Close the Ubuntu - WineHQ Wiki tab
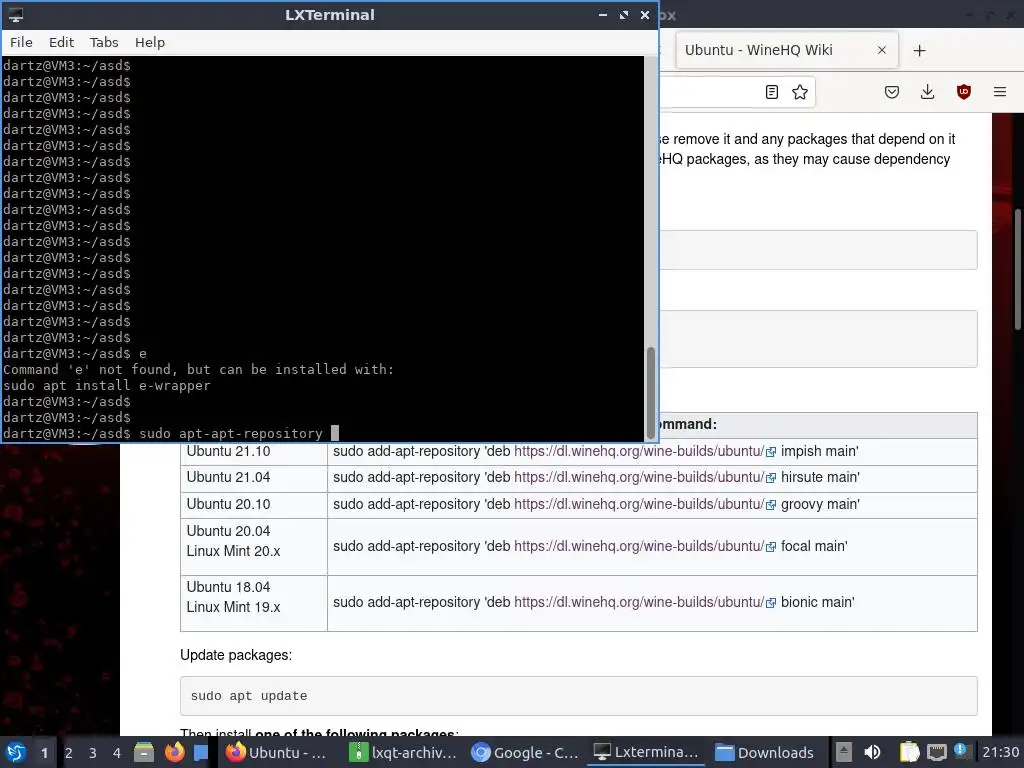Image resolution: width=1024 pixels, height=768 pixels. [x=882, y=50]
